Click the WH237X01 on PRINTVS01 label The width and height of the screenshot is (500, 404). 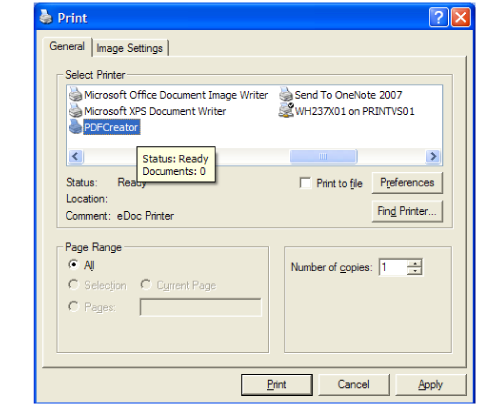coord(355,111)
